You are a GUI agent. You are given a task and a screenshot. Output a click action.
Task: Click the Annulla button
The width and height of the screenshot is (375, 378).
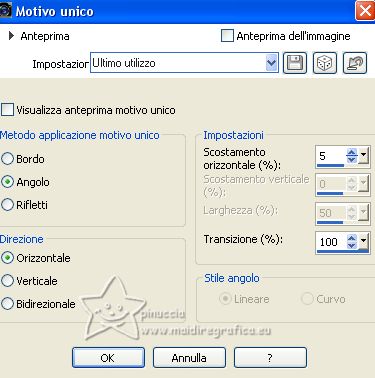point(189,358)
